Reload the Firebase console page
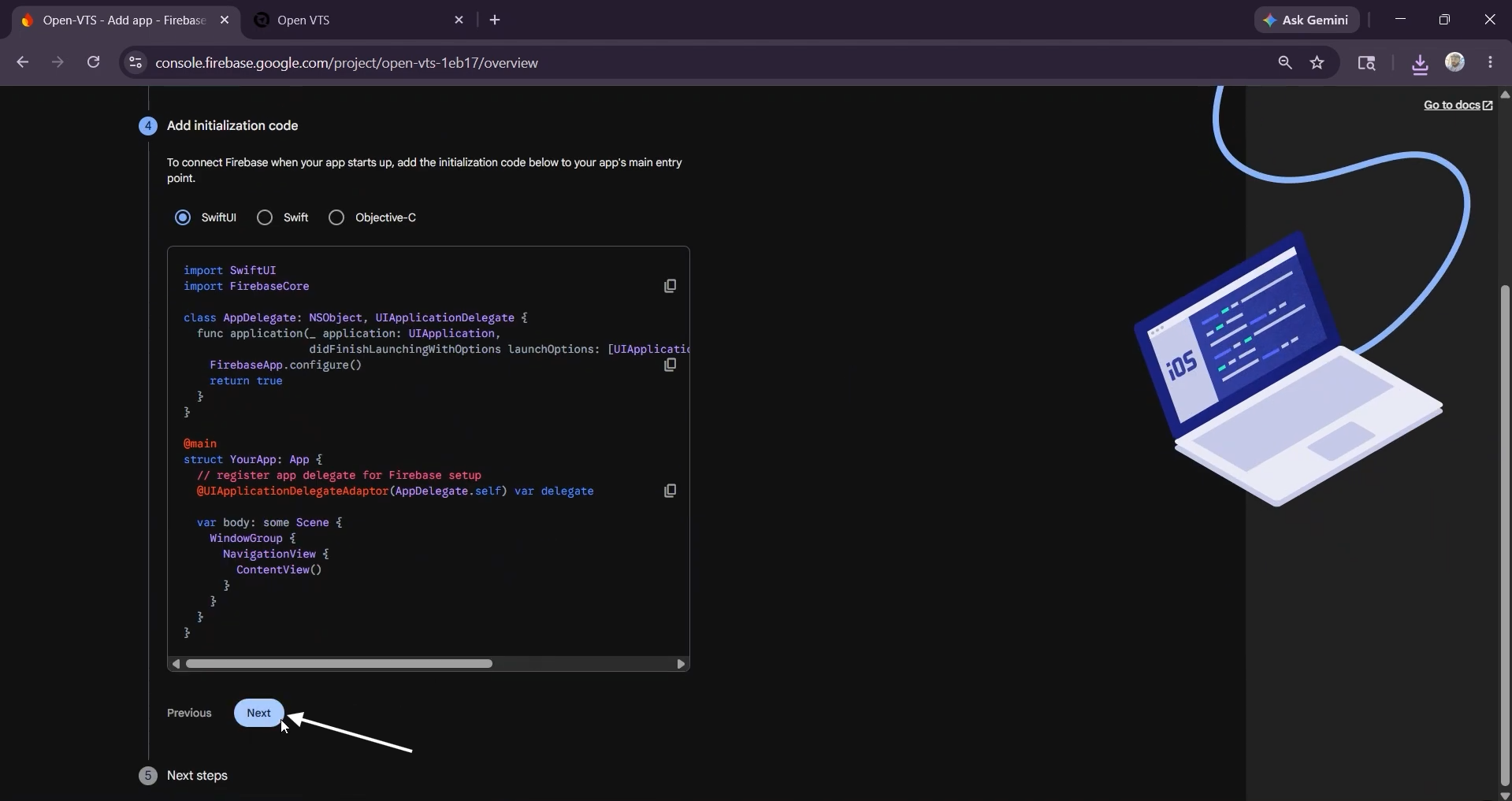 pyautogui.click(x=93, y=62)
